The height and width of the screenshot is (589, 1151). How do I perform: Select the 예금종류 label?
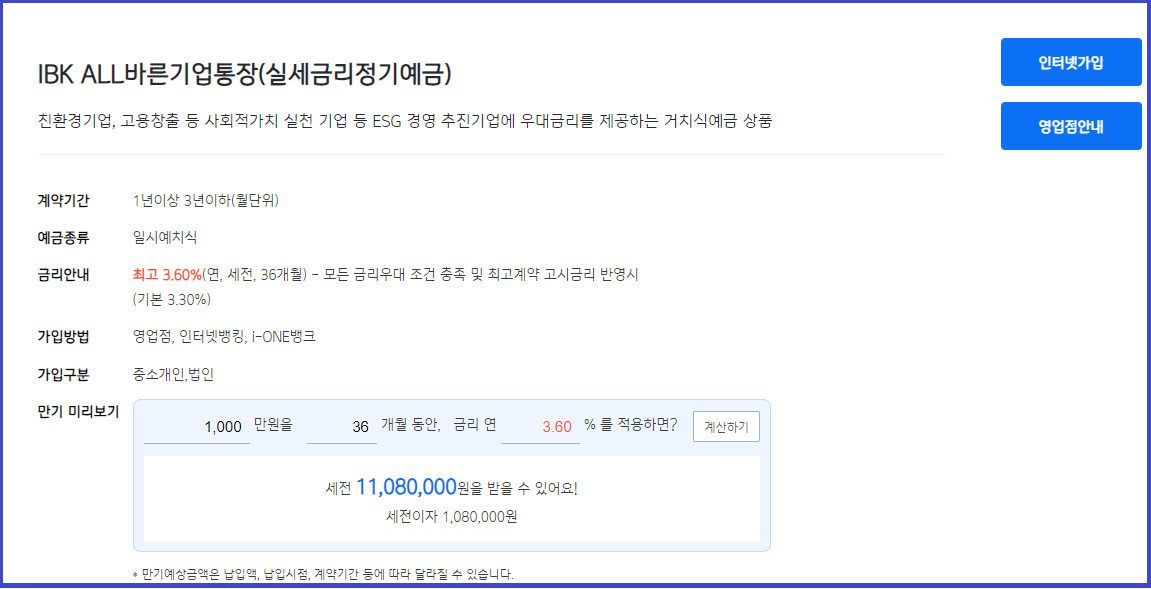(x=63, y=238)
